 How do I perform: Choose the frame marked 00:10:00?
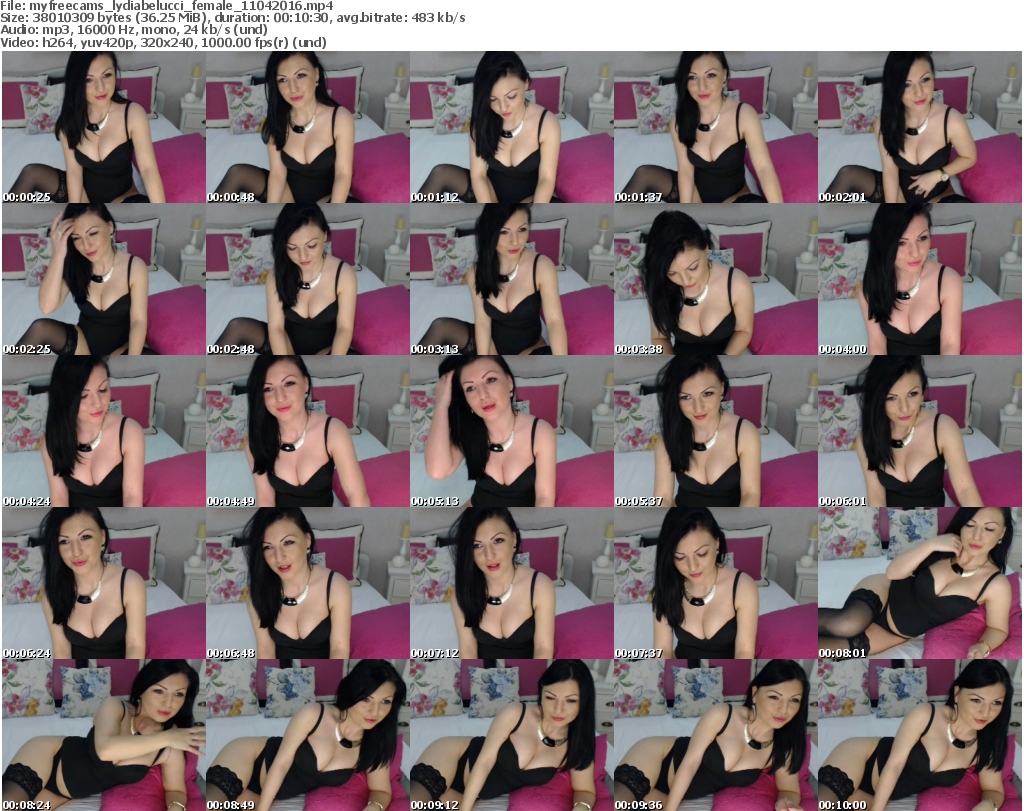[920, 735]
